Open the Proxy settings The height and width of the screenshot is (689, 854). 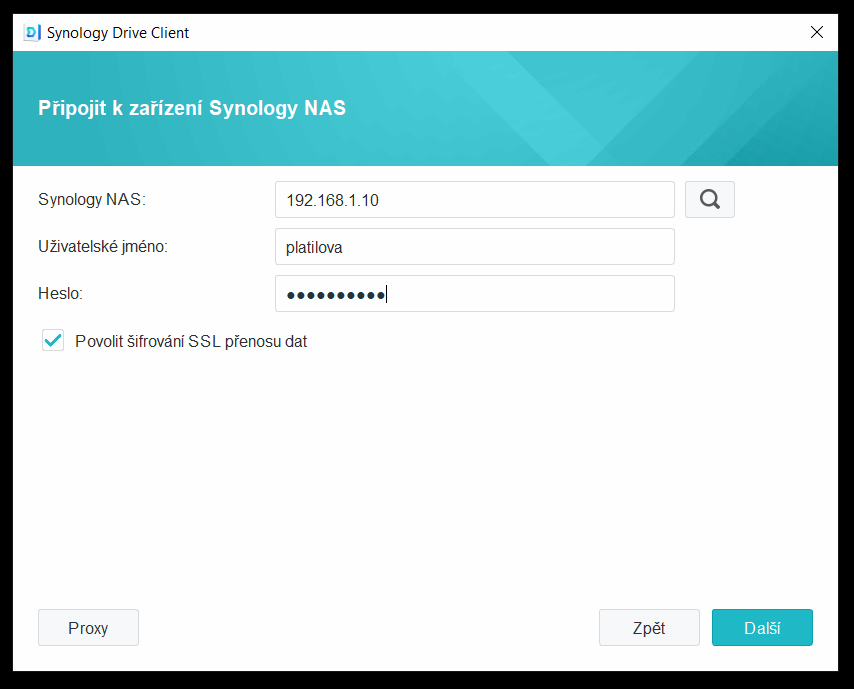tap(88, 628)
